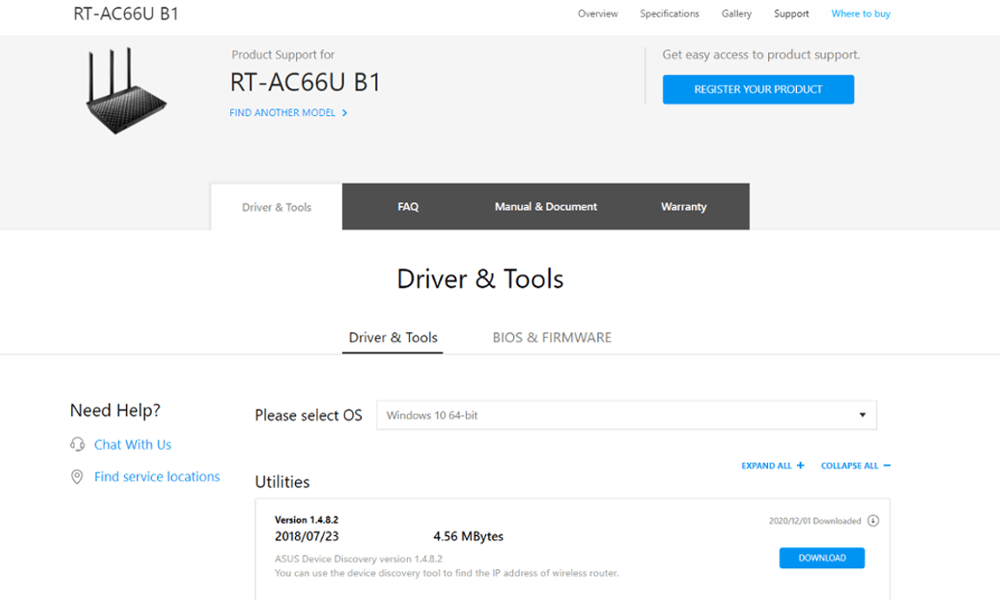Click the chevron arrow after FIND ANOTHER MODEL
Viewport: 1000px width, 600px height.
tap(344, 113)
